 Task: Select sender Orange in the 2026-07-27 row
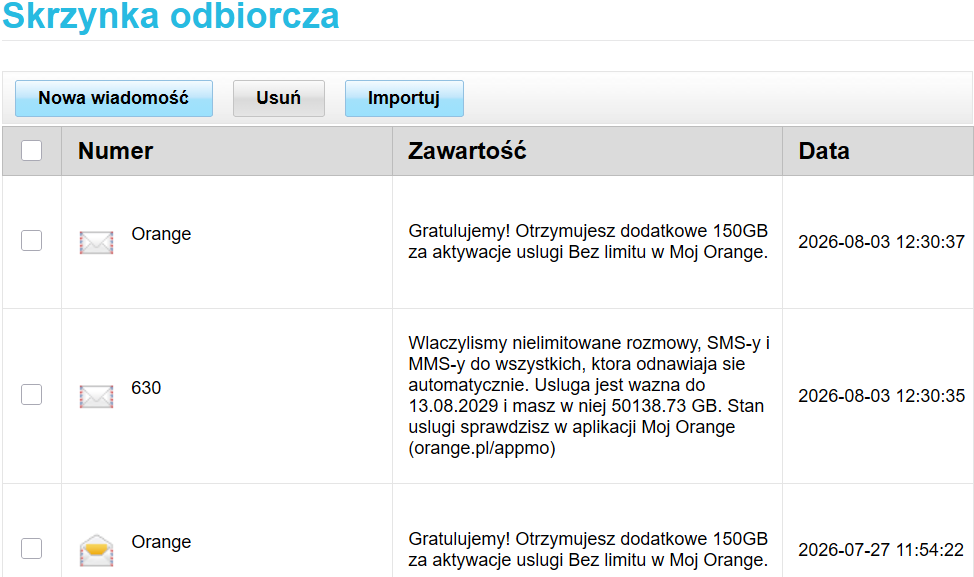(x=161, y=542)
